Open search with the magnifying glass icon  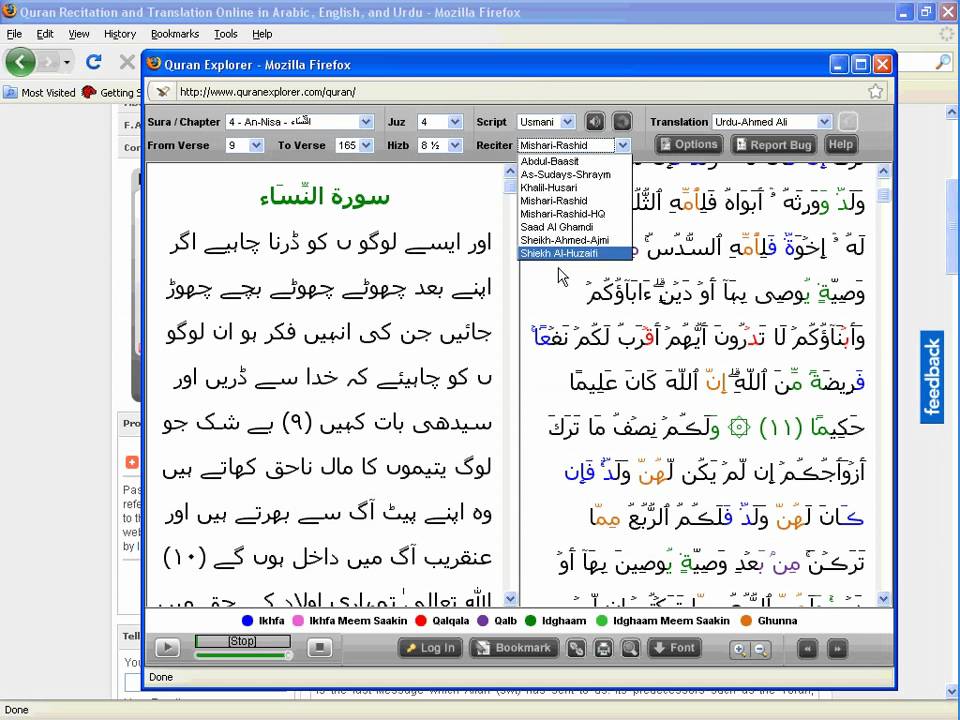coord(630,648)
